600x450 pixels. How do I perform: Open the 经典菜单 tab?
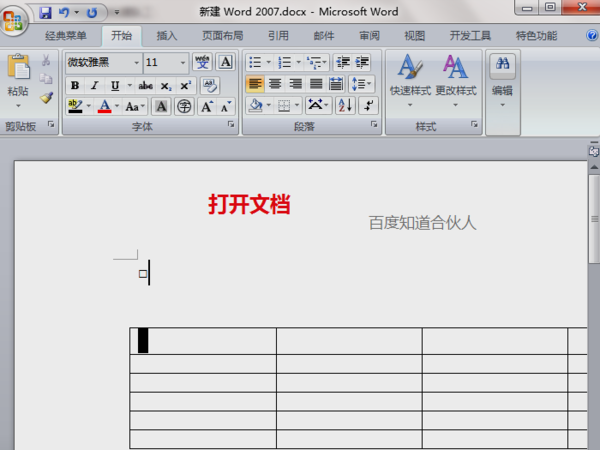click(x=66, y=36)
